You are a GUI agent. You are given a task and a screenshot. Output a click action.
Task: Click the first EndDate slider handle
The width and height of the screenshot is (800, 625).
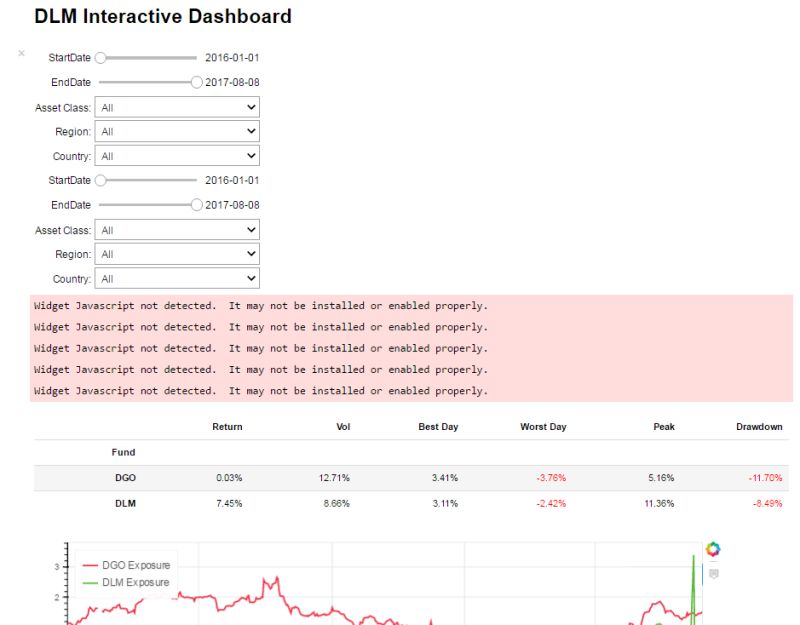pos(196,82)
